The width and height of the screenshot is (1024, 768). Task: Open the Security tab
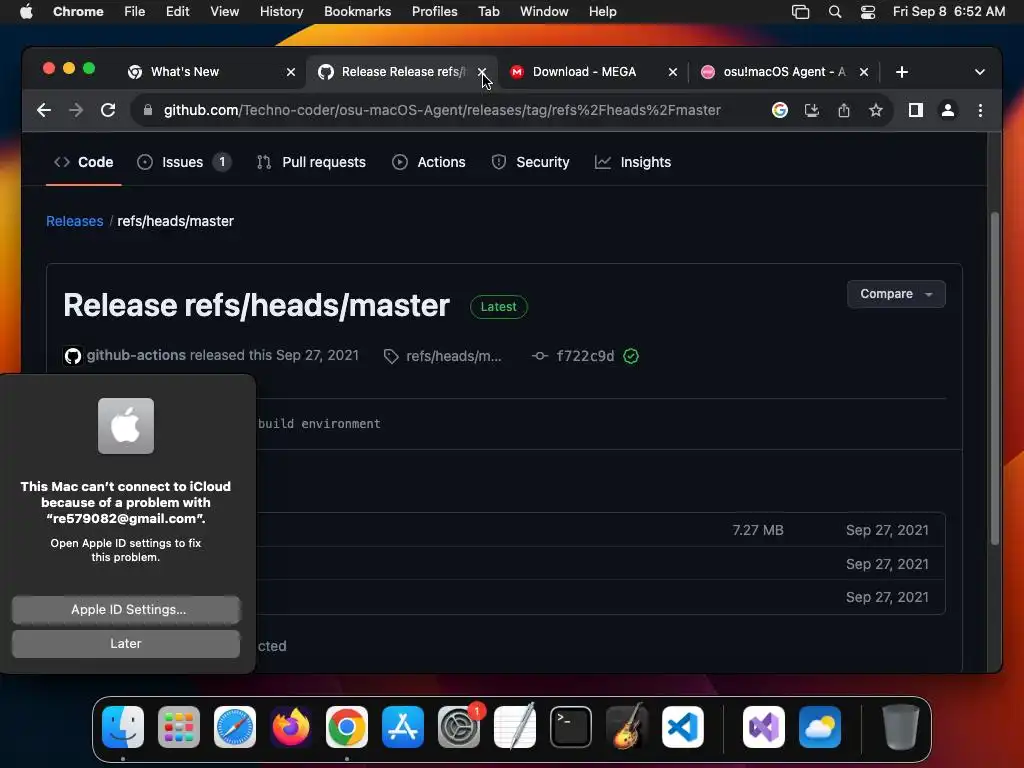click(530, 162)
